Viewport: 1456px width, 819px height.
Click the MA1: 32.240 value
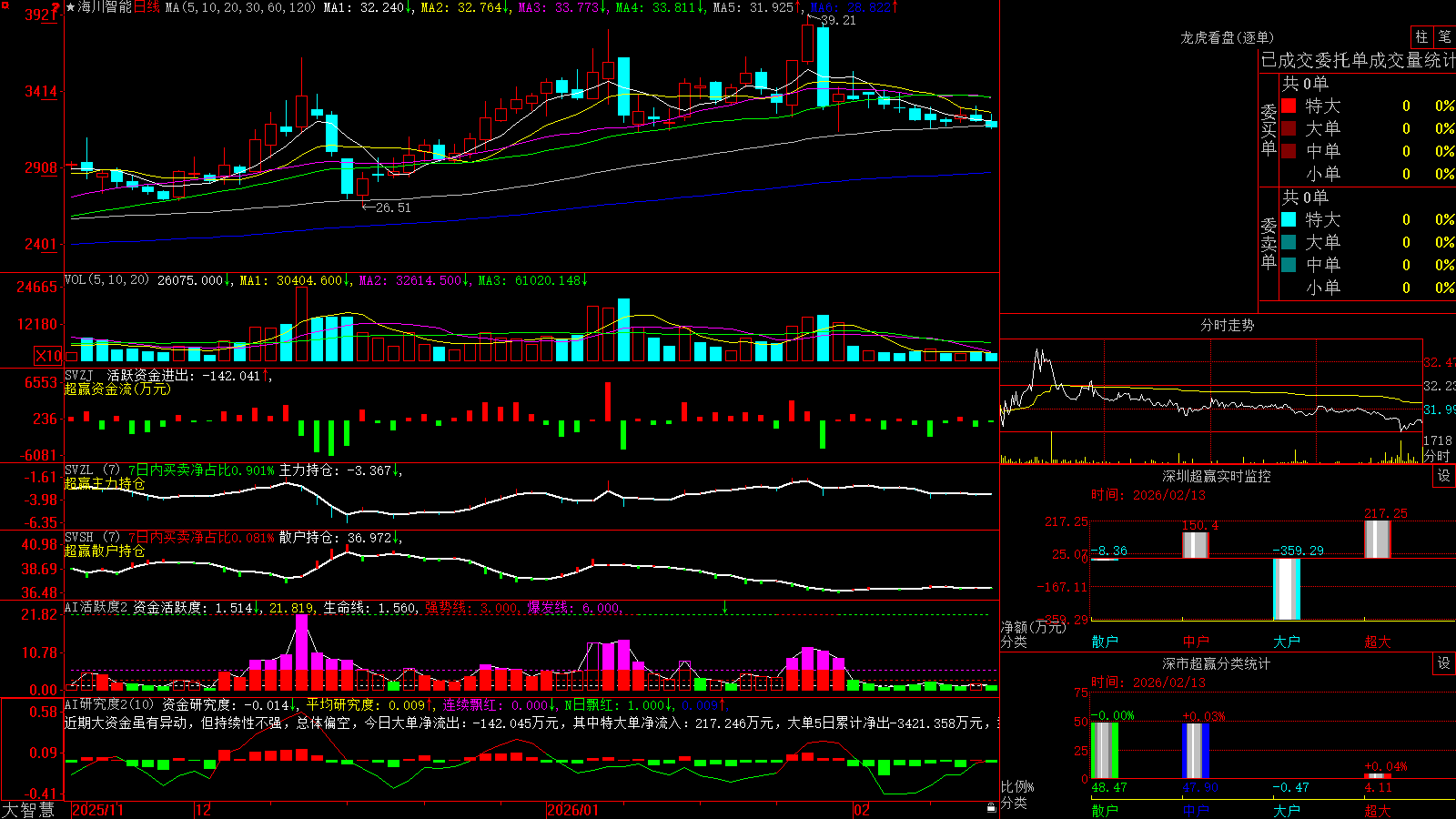click(364, 7)
